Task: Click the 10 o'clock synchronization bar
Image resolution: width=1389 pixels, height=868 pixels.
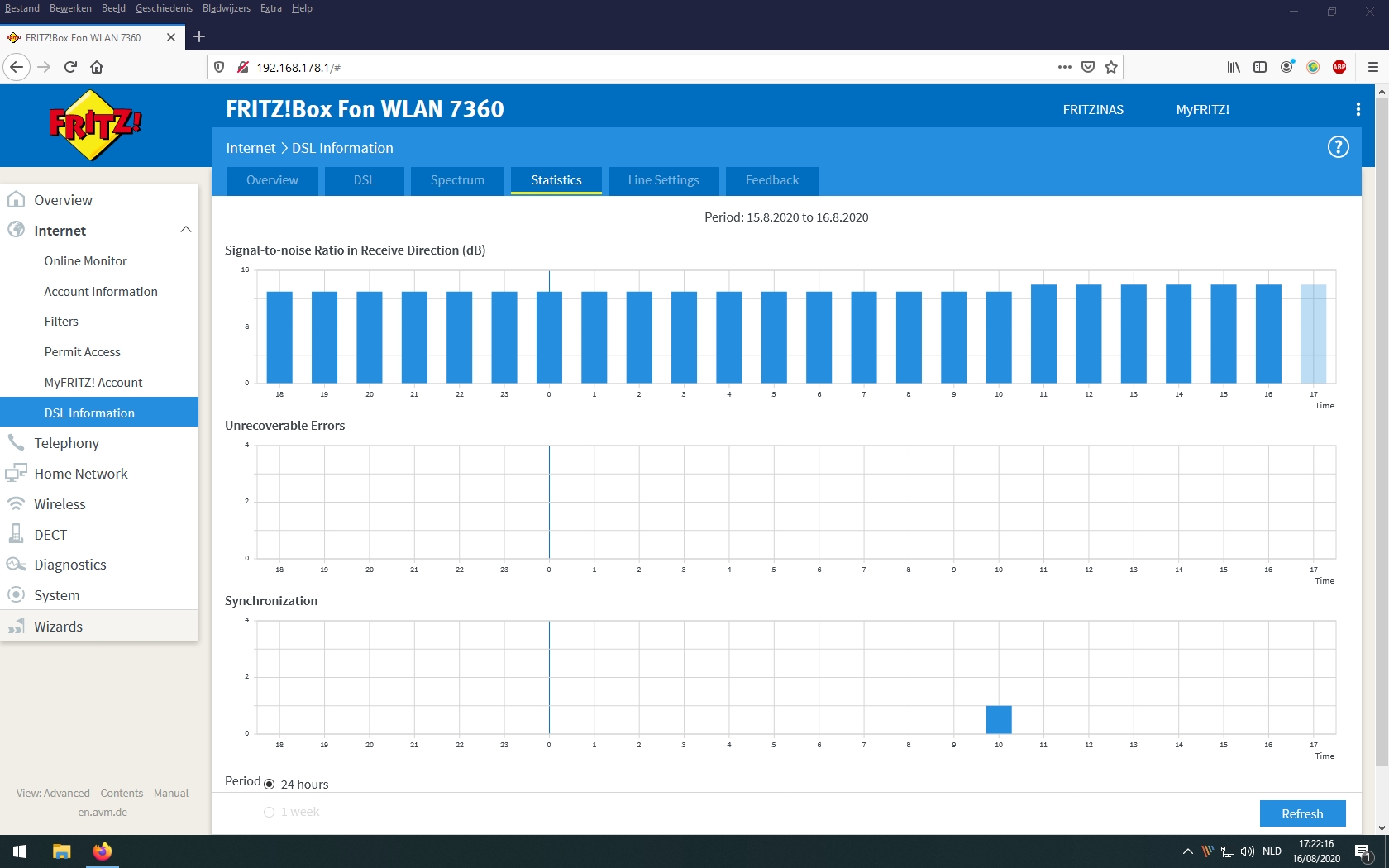Action: click(999, 719)
